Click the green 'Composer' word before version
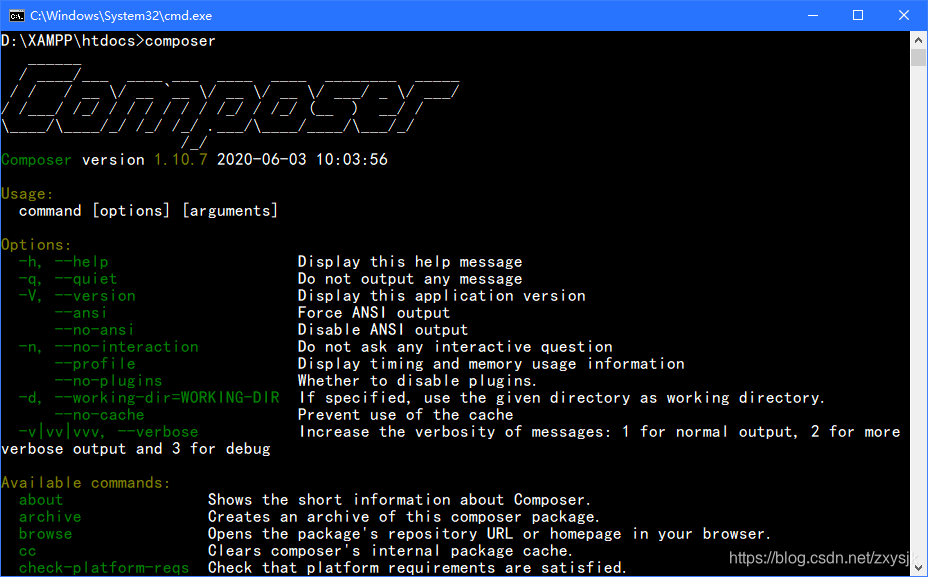The height and width of the screenshot is (577, 928). point(36,160)
